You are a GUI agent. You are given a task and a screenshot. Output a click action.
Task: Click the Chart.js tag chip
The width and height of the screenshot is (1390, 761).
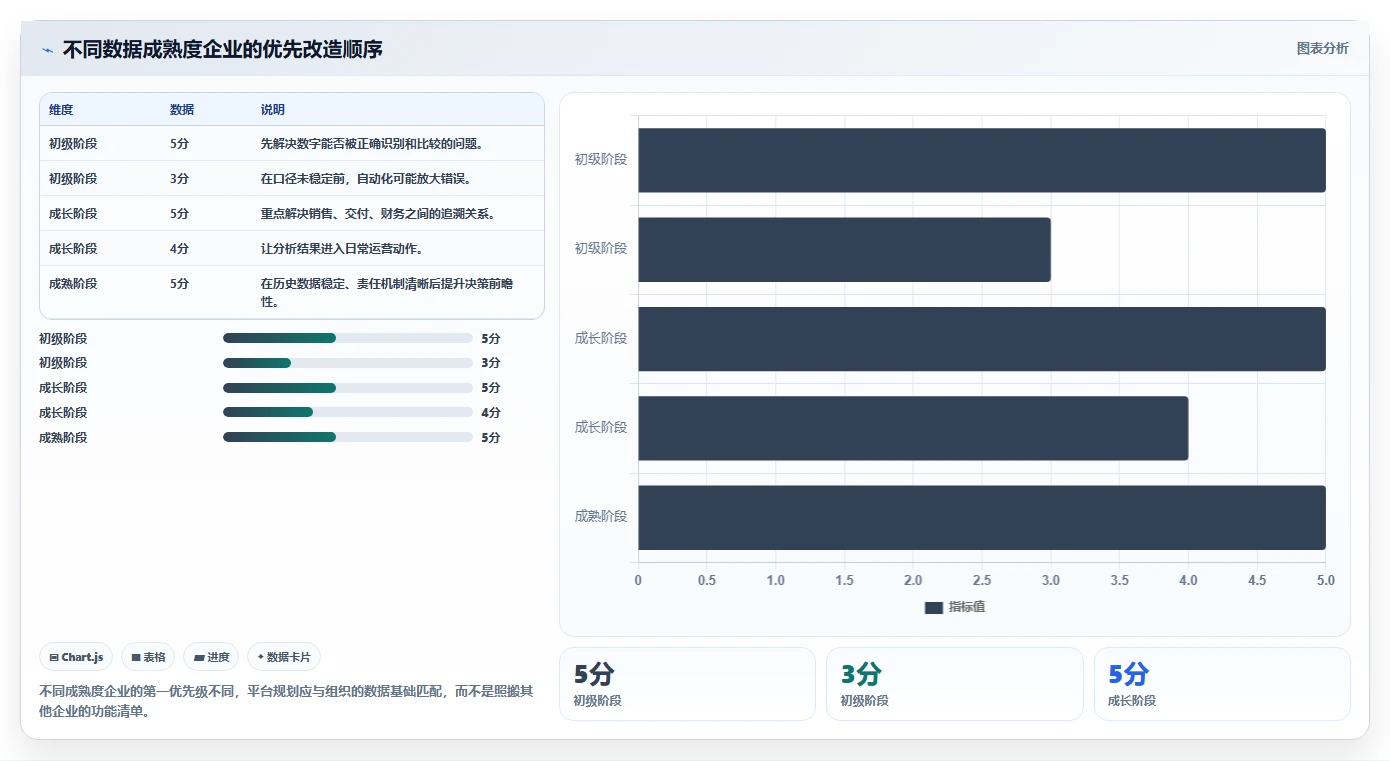[77, 657]
